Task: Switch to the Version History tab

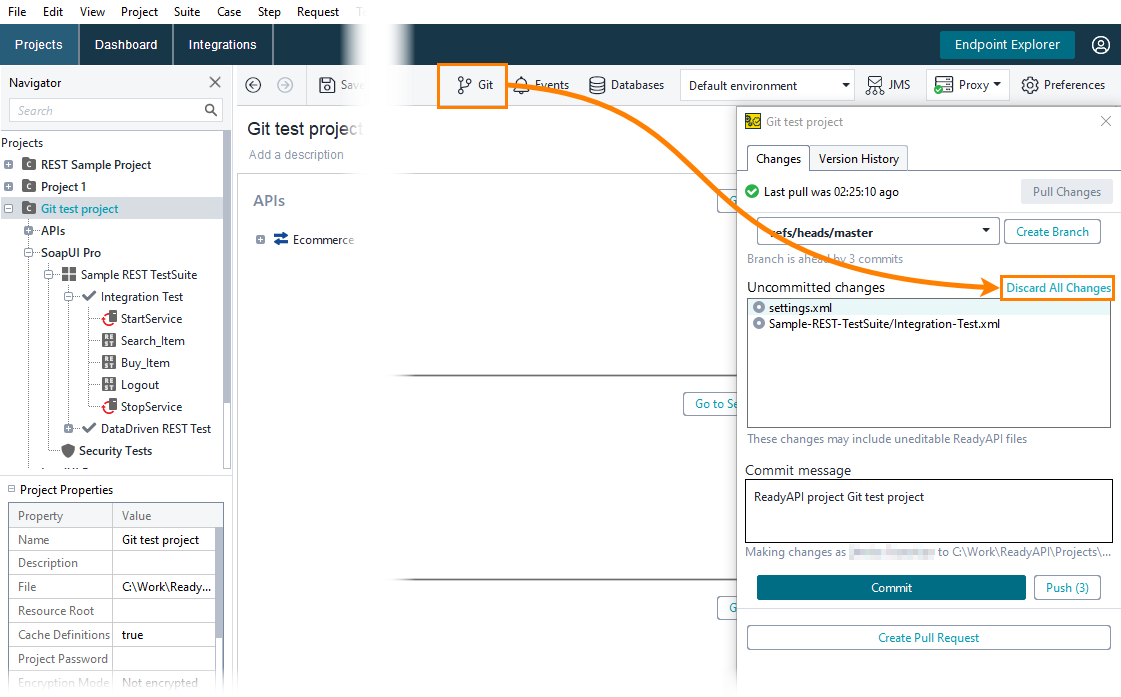Action: (x=859, y=159)
